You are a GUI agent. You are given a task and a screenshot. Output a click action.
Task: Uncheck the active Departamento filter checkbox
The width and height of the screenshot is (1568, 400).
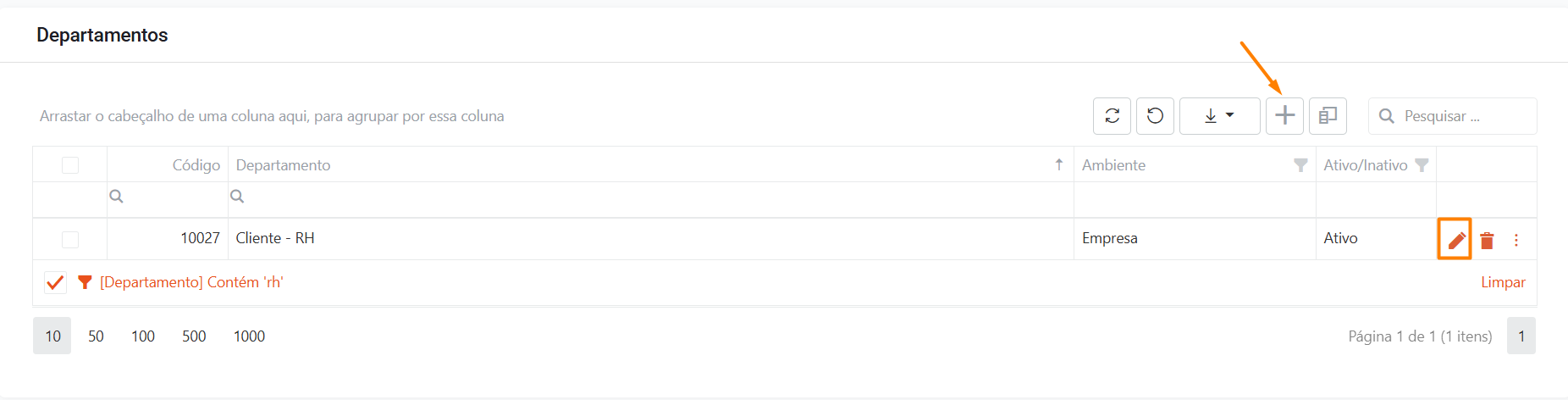pyautogui.click(x=55, y=282)
